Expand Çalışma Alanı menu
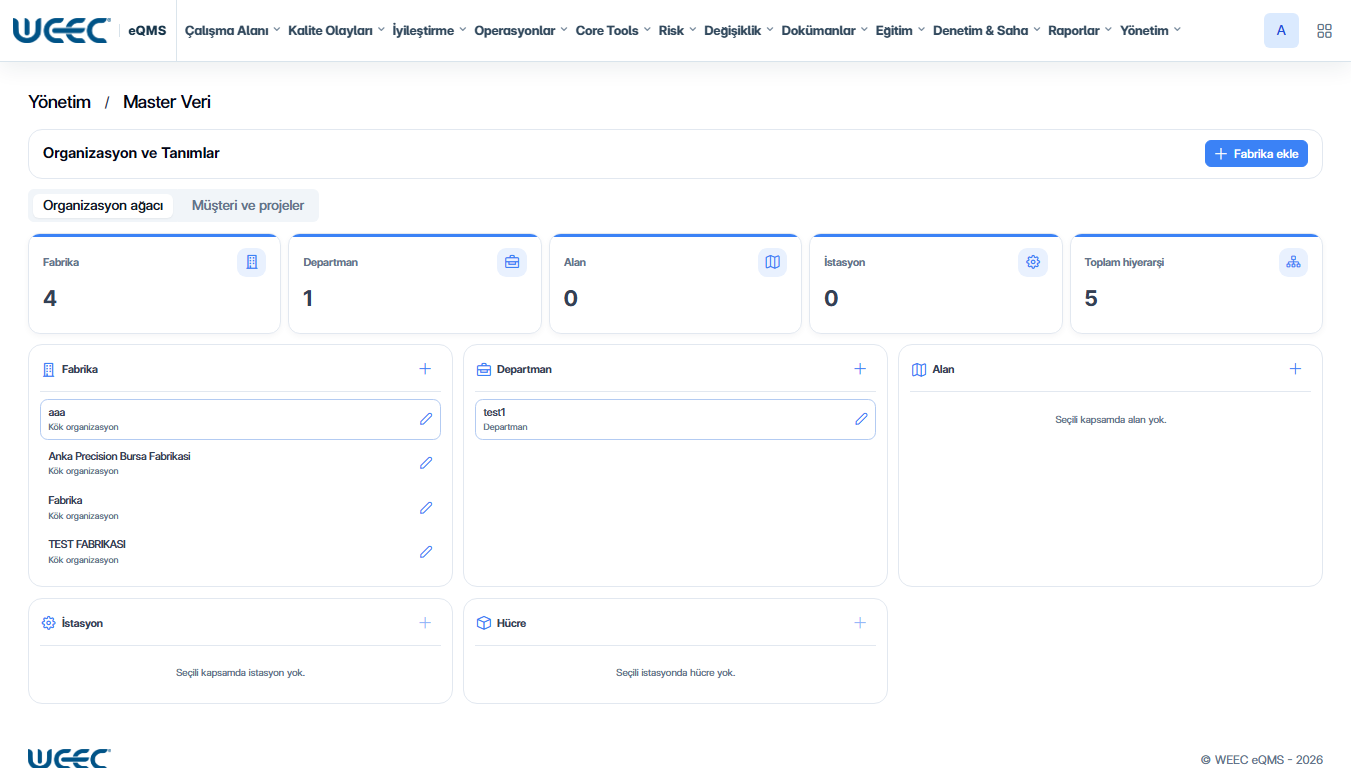The height and width of the screenshot is (768, 1366). click(x=232, y=30)
